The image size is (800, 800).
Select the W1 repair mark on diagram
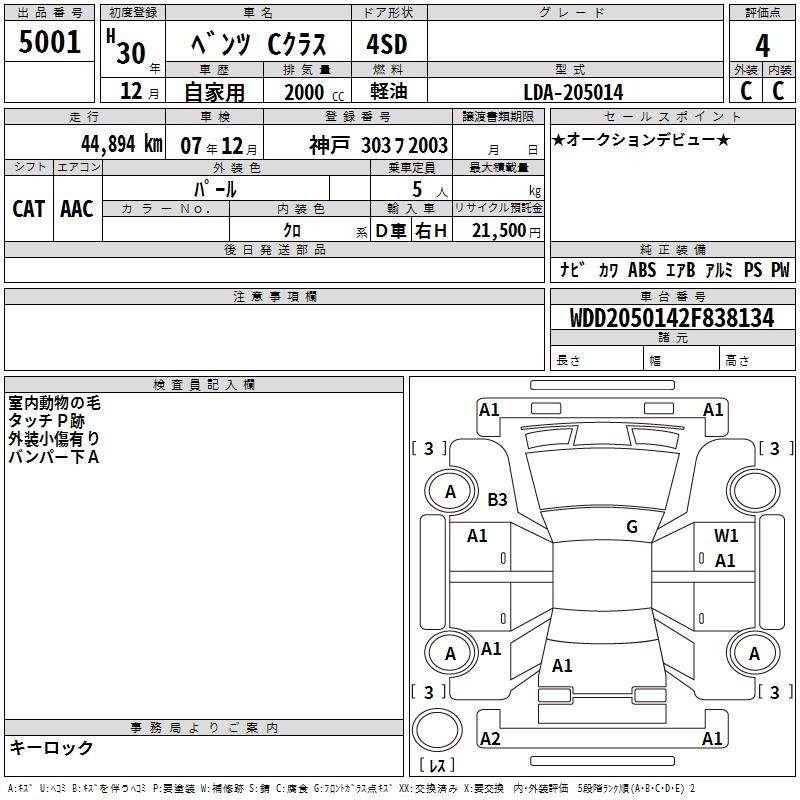coord(726,535)
